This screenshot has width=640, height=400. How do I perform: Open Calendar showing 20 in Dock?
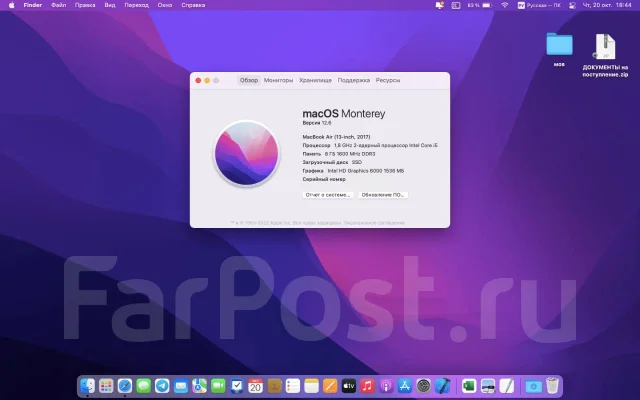click(x=256, y=386)
